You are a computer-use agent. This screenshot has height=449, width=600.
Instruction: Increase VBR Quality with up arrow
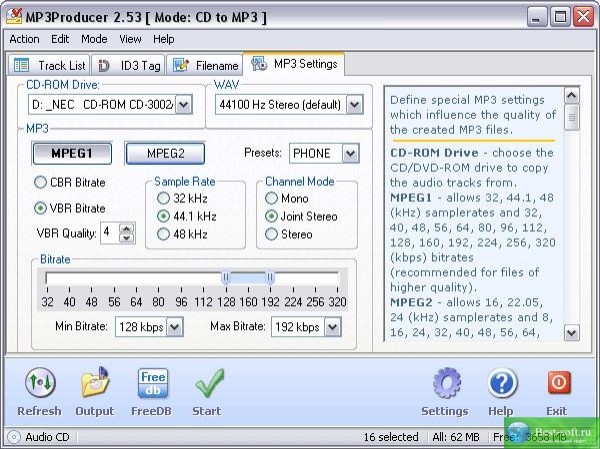click(x=126, y=228)
